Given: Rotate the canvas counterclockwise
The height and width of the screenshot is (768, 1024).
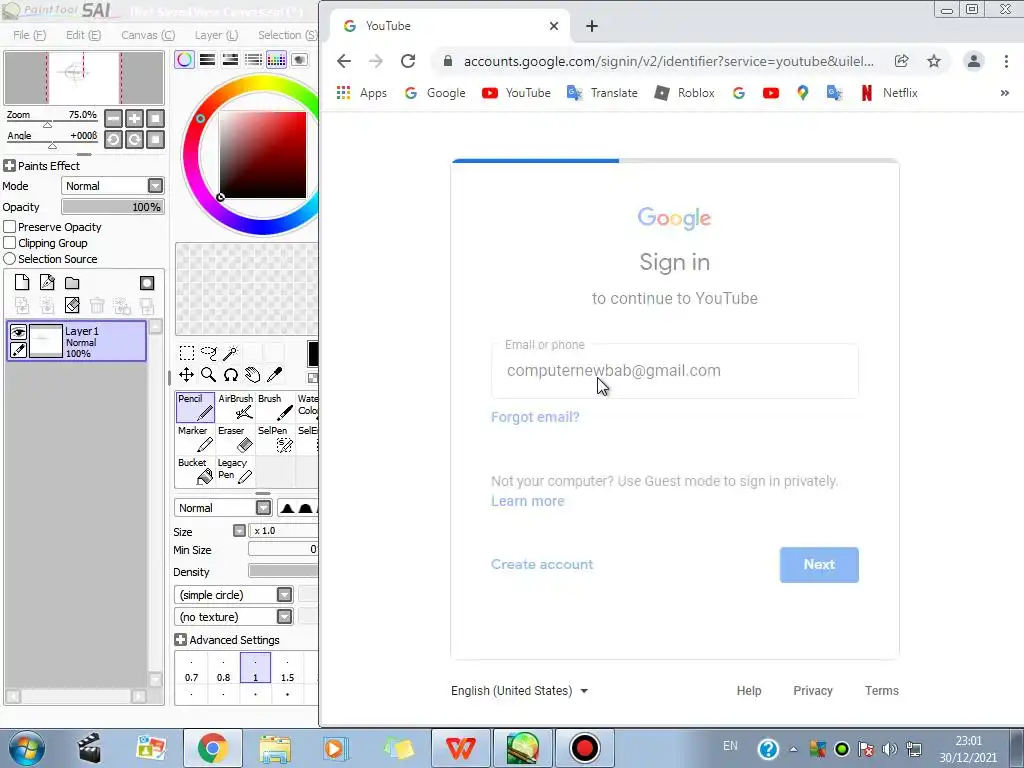Looking at the screenshot, I should pos(114,139).
